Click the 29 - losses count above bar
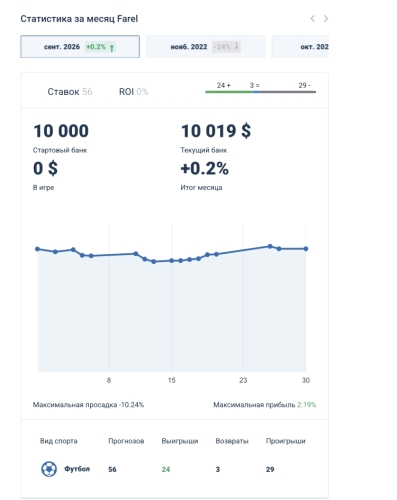Screen dimensions: 397x500 tap(304, 85)
